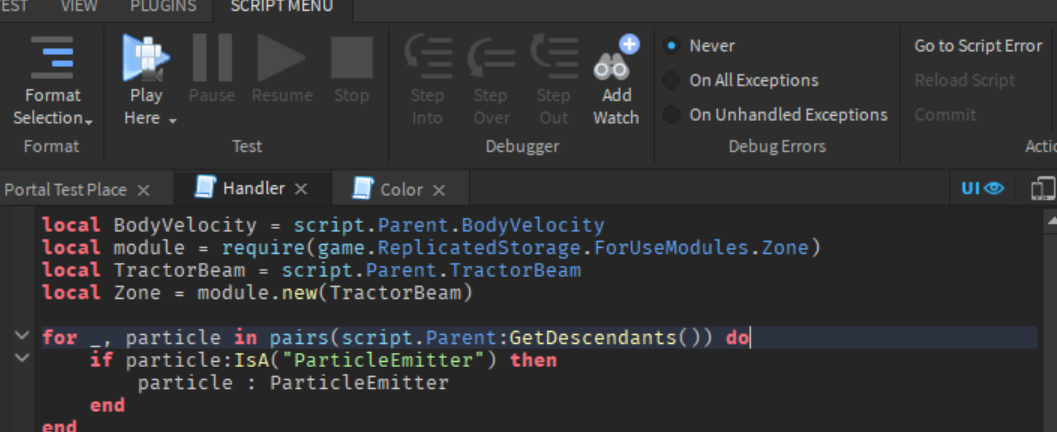
Task: Click the Resume playback icon
Action: [281, 58]
